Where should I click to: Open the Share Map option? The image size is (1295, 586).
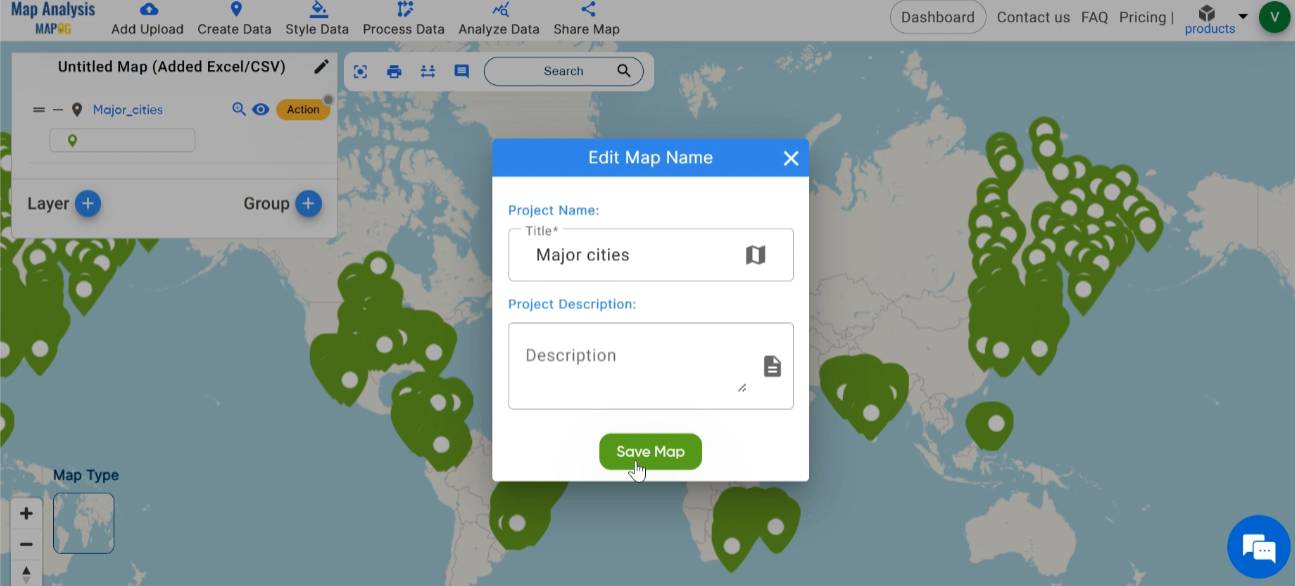586,18
